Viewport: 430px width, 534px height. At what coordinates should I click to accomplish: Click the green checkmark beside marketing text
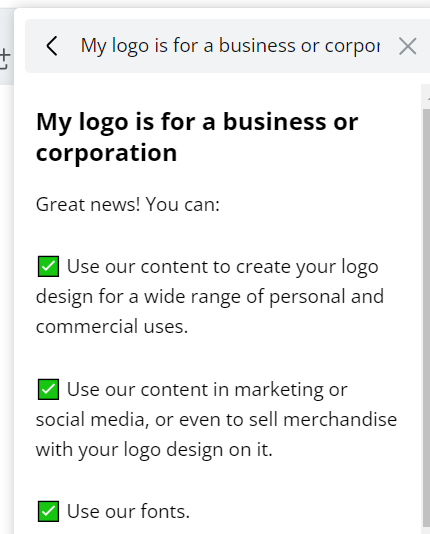point(48,389)
